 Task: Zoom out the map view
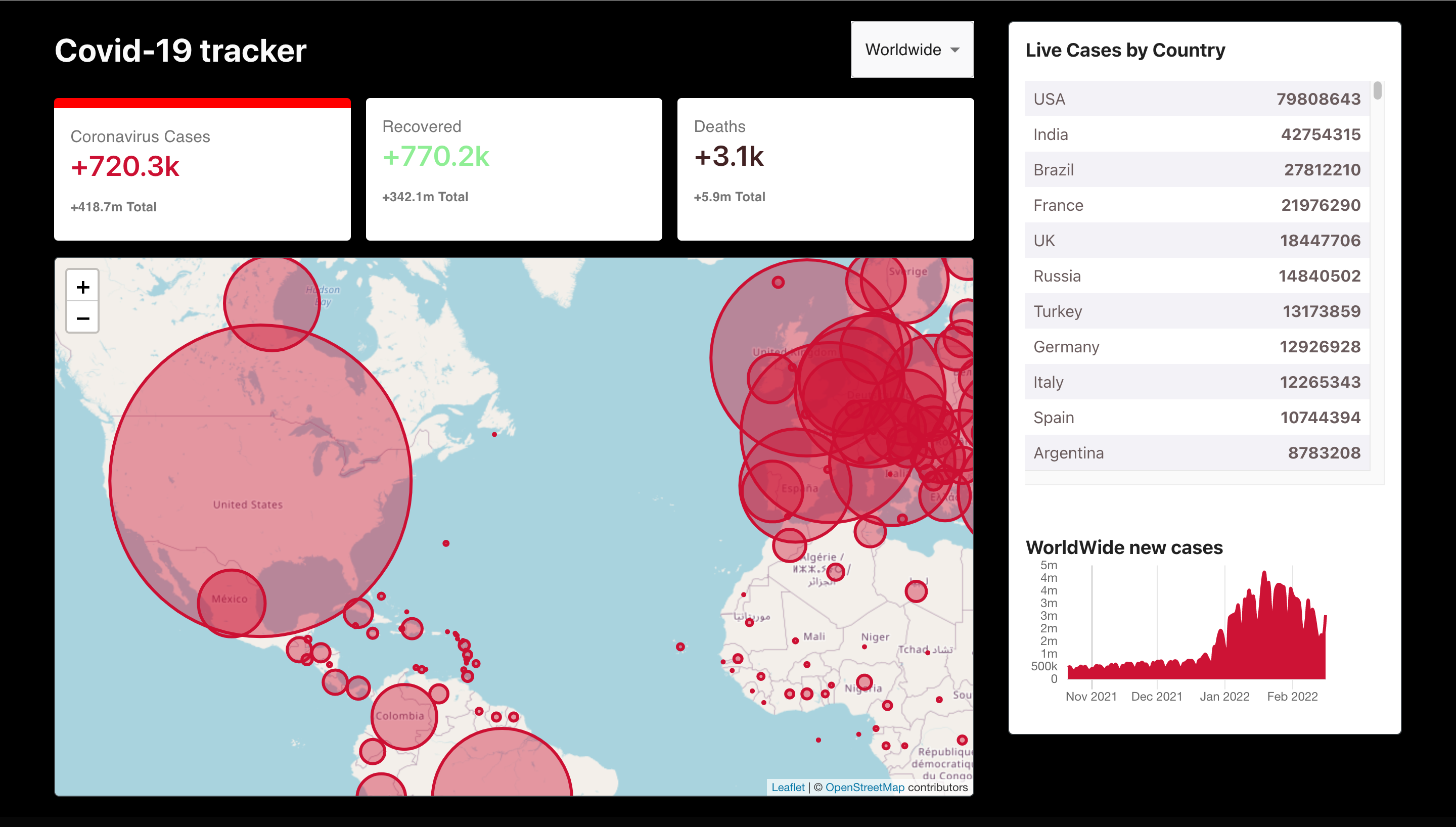coord(83,318)
